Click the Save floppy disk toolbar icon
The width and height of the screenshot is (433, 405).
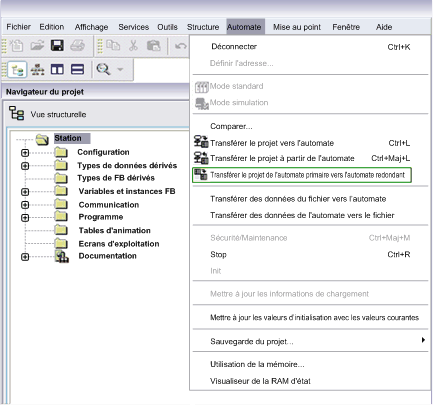point(57,45)
